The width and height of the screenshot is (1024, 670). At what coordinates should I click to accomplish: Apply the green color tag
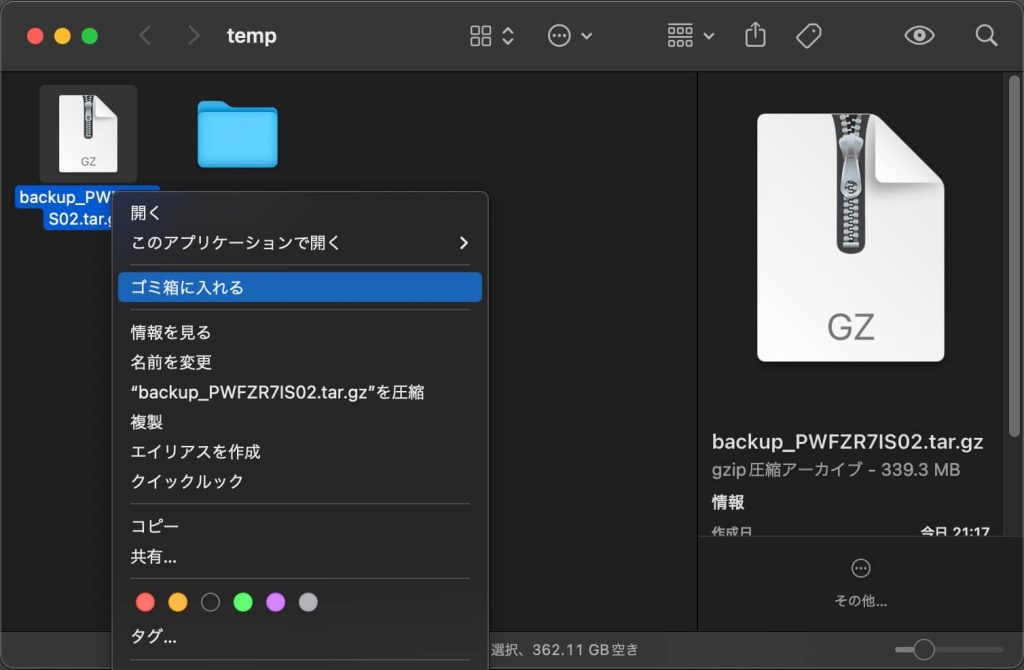[x=242, y=602]
